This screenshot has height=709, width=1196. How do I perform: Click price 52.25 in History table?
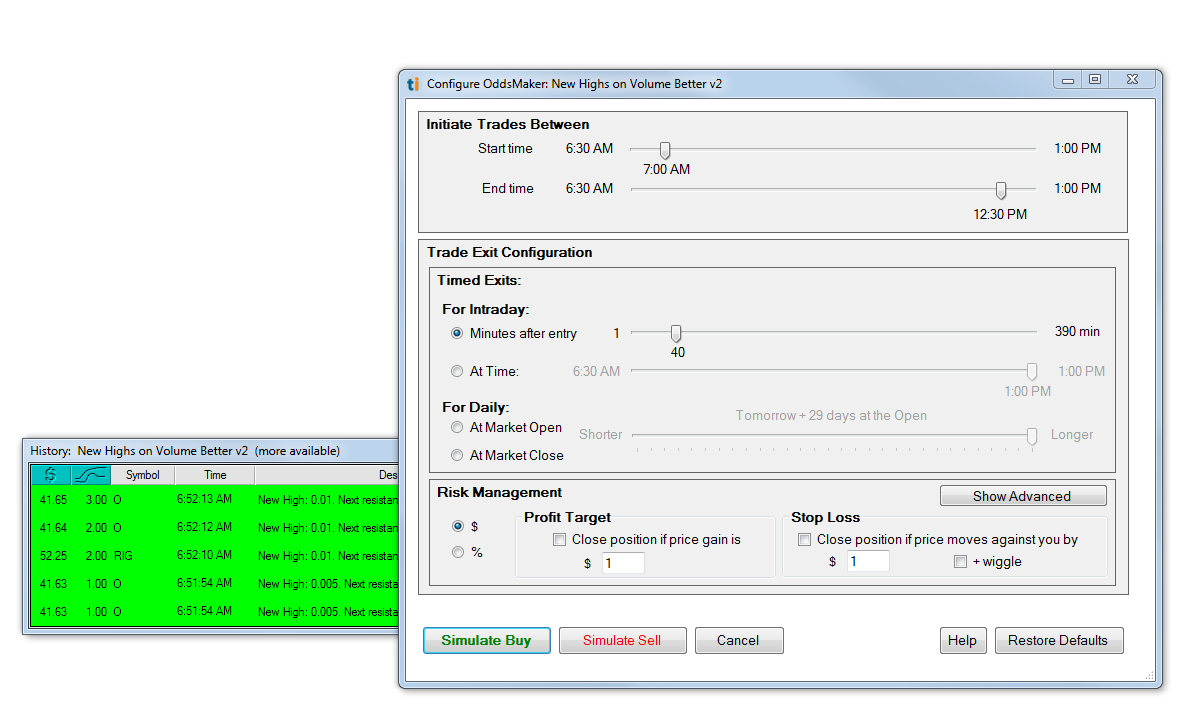[x=53, y=556]
